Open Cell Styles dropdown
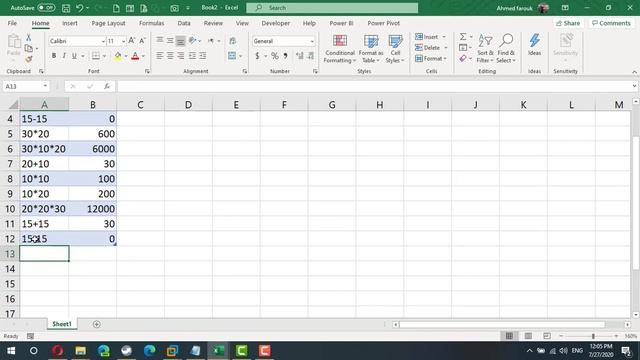 tap(395, 49)
